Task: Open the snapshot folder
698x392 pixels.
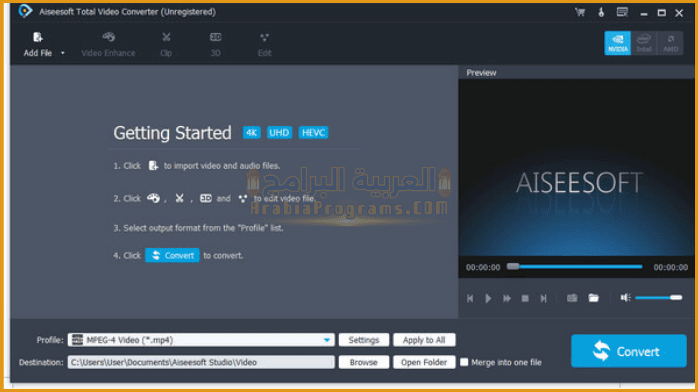Action: pyautogui.click(x=593, y=298)
